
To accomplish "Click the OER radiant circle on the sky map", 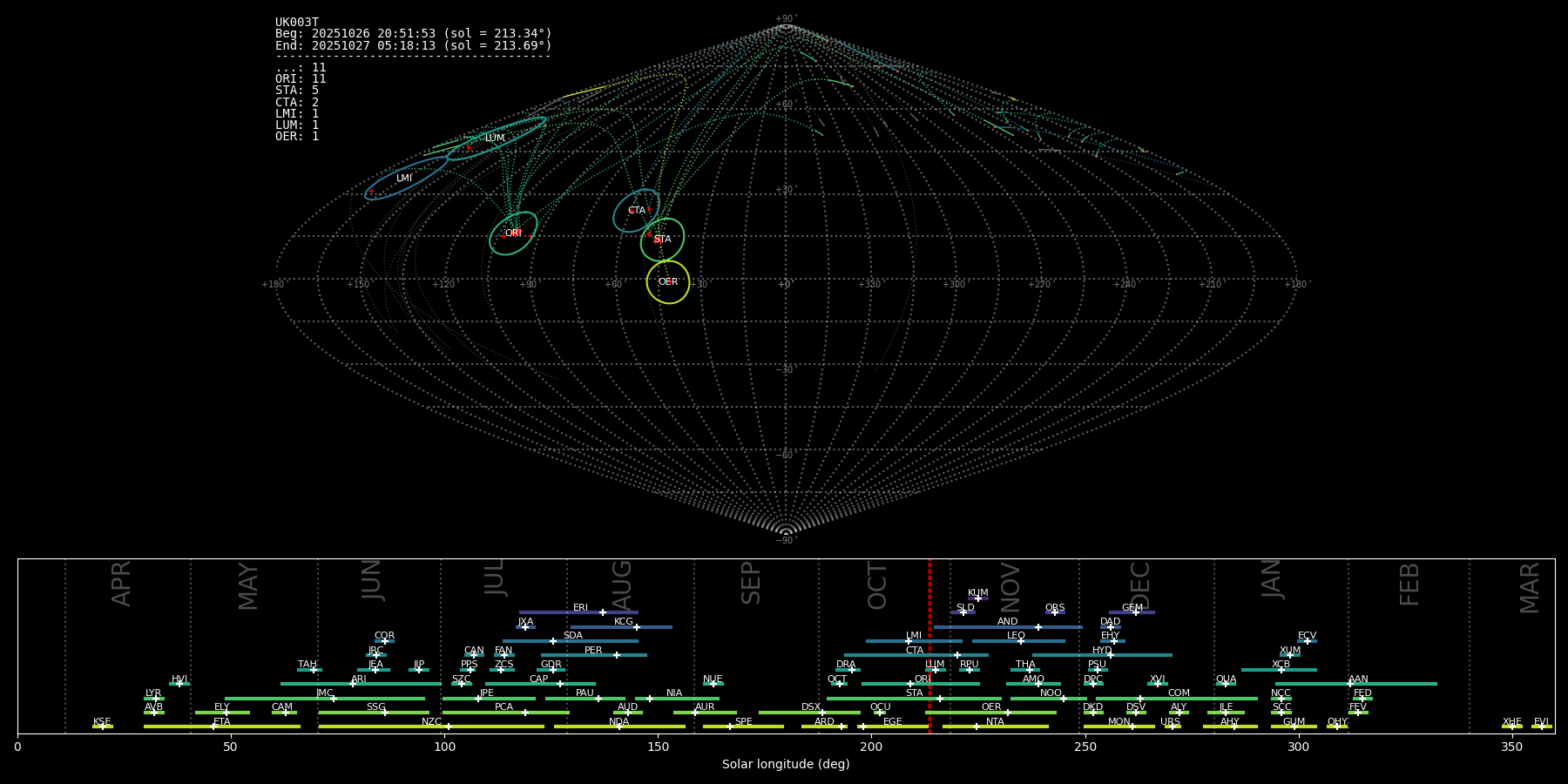I will (x=668, y=282).
